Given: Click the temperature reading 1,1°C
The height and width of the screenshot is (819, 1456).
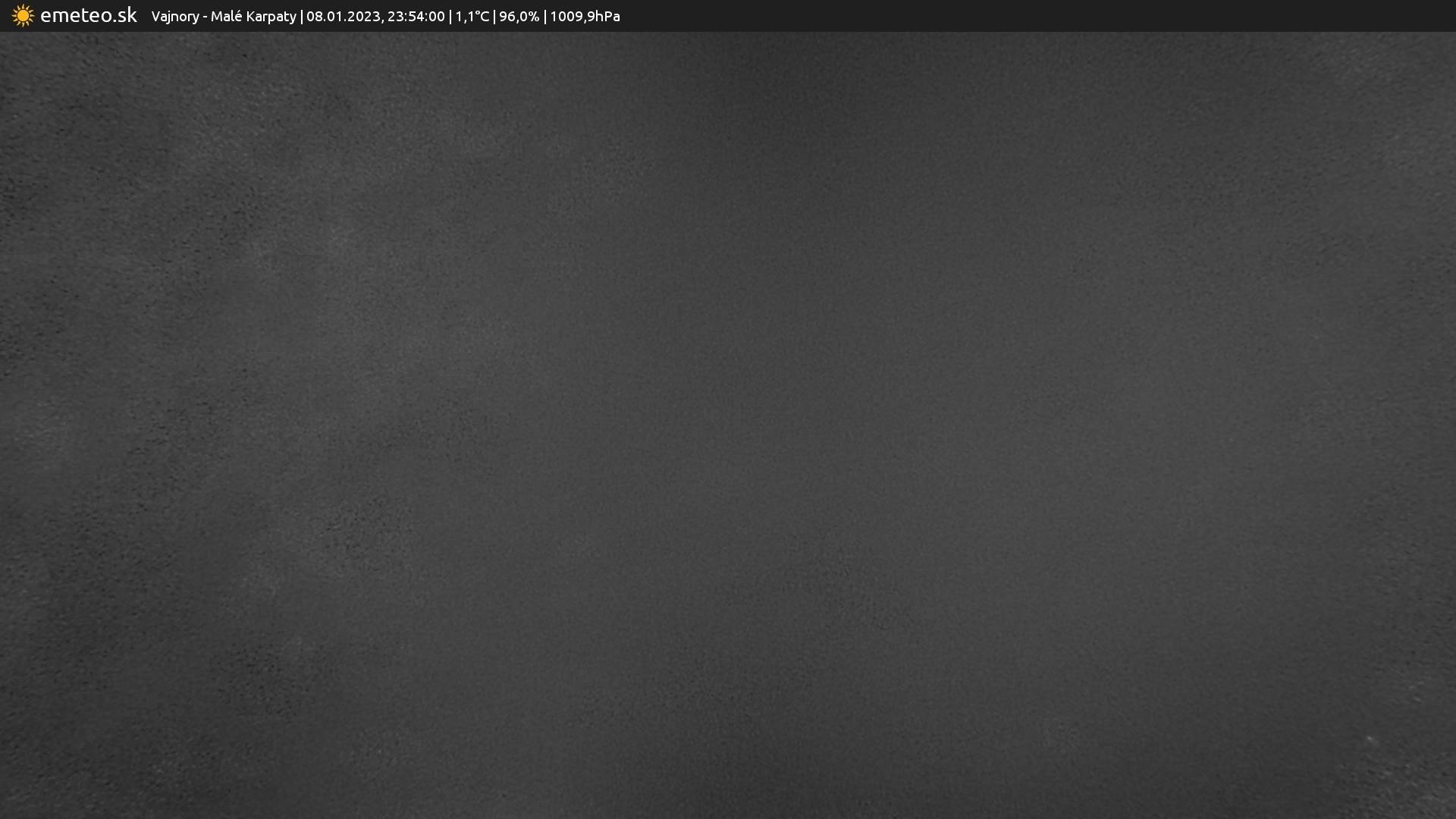Looking at the screenshot, I should pos(472,17).
